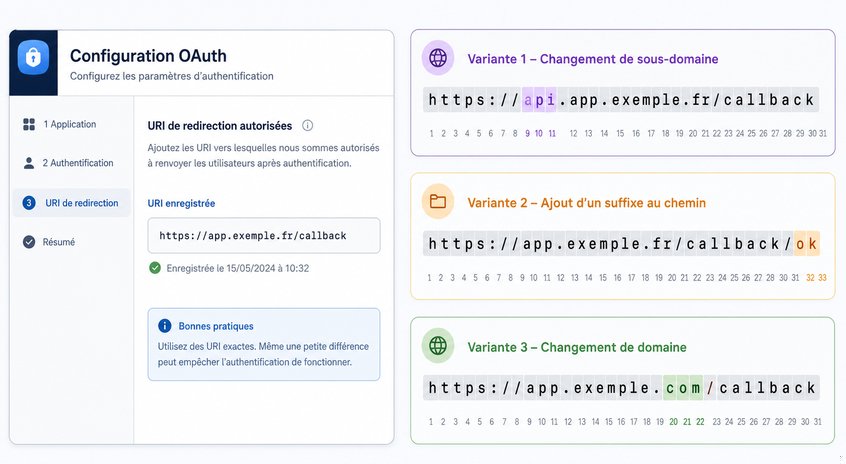Viewport: 846px width, 464px height.
Task: Click the blue Bonnes pratiques info icon
Action: [165, 326]
